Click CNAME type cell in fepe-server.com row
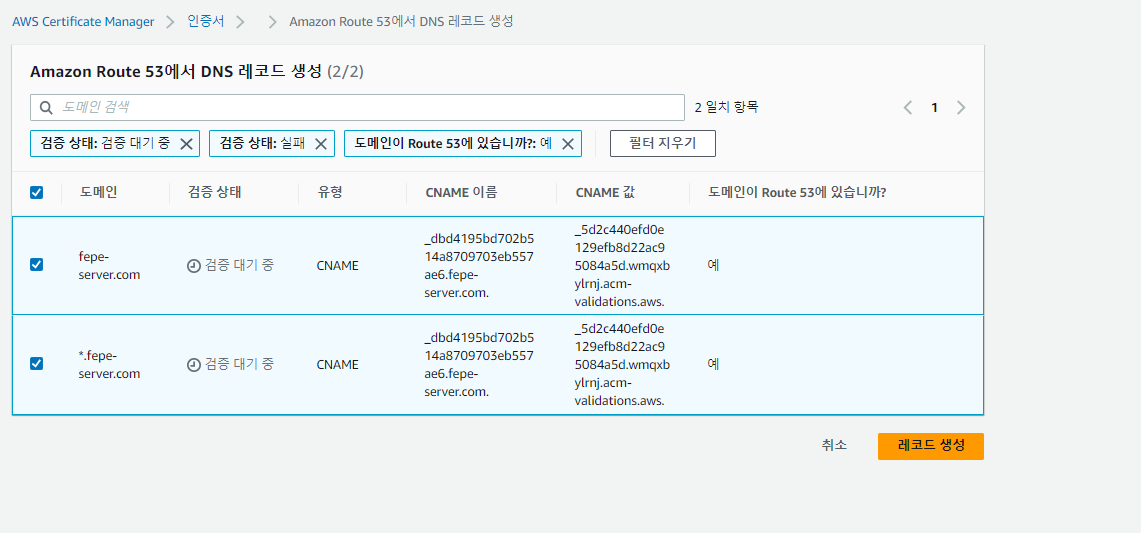The width and height of the screenshot is (1141, 533). click(x=338, y=266)
